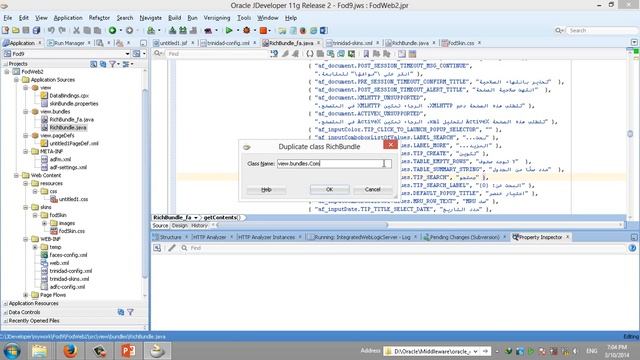Open the editor tab list dropdown

click(634, 42)
